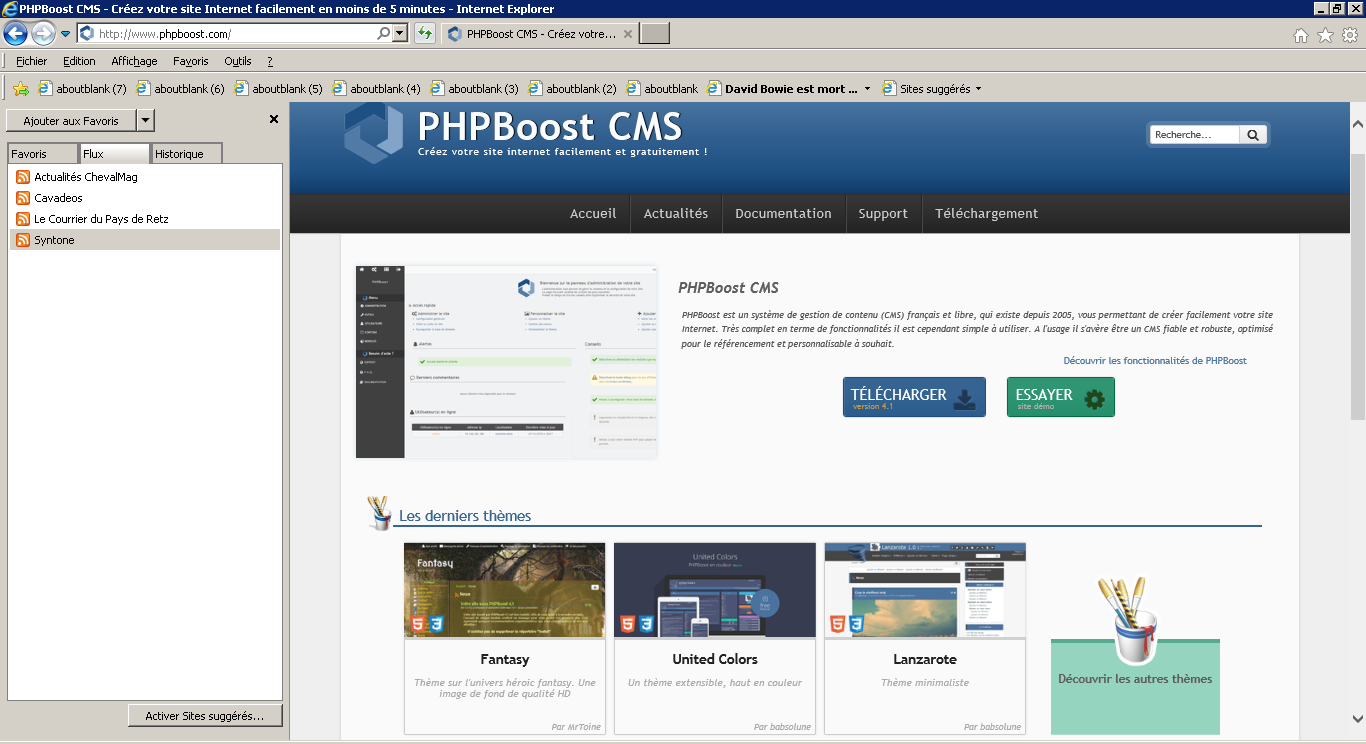Open the Home icon in browser toolbar
Screen dimensions: 1366x744
1301,35
